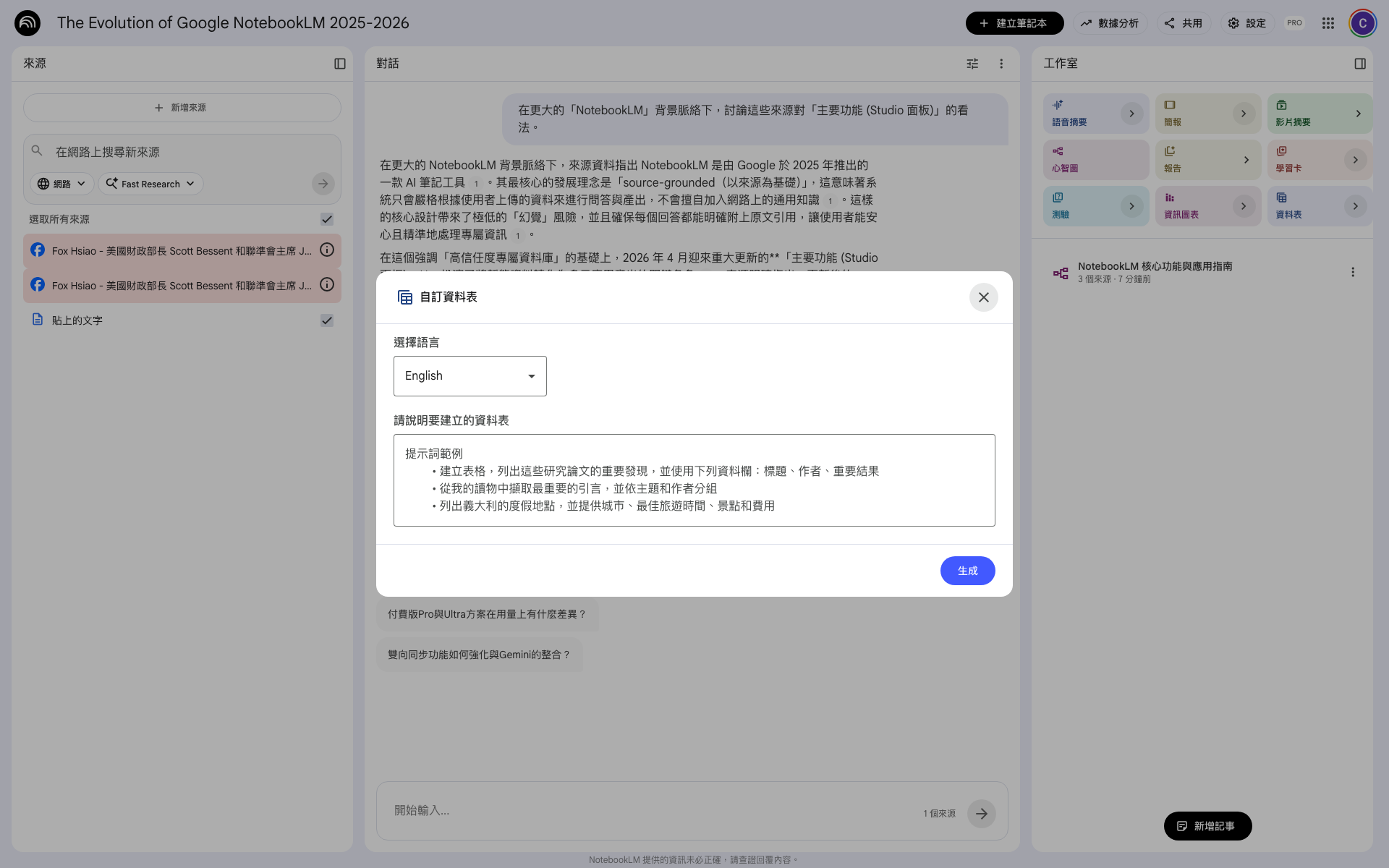The height and width of the screenshot is (868, 1389).
Task: Open Google apps grid icon
Action: click(x=1328, y=23)
